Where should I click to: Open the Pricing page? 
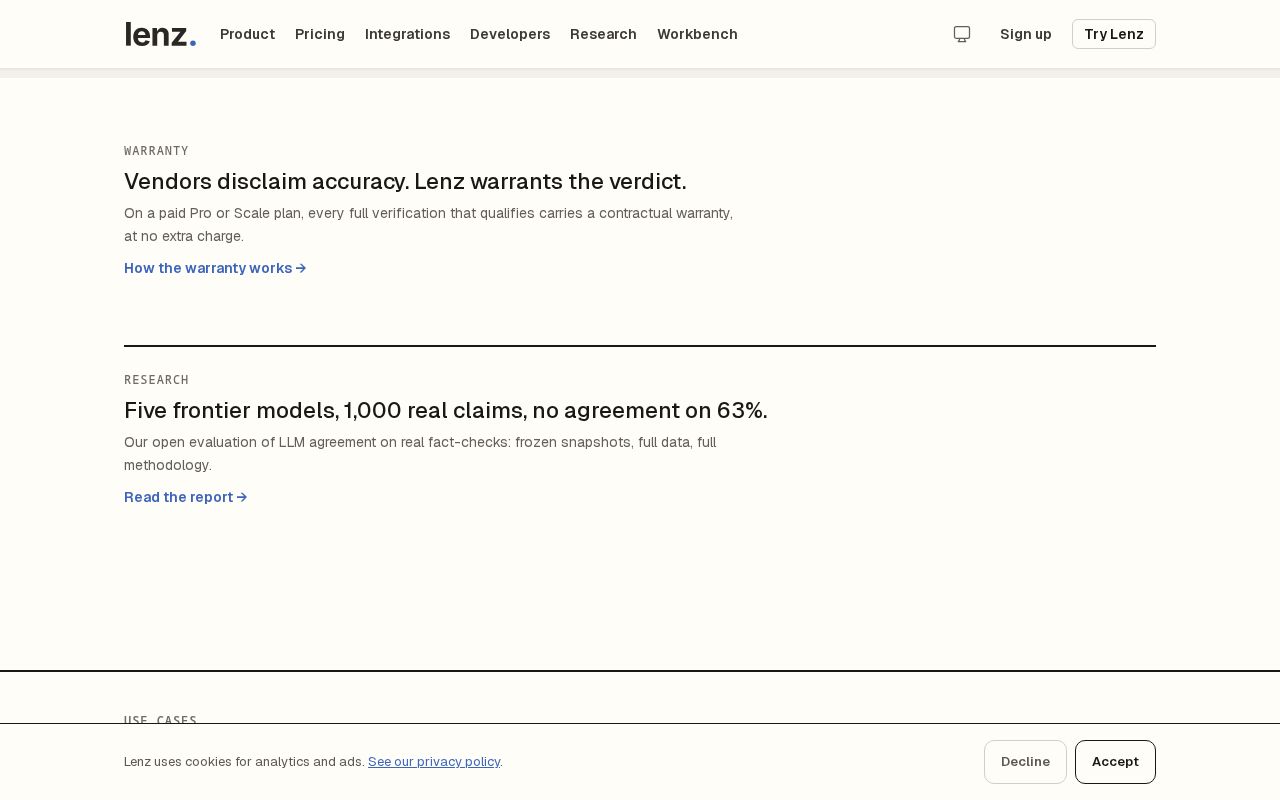point(320,34)
